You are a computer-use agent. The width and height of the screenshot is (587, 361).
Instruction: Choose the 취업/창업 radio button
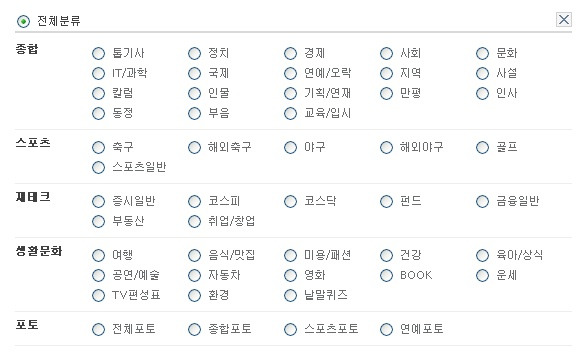click(x=194, y=221)
